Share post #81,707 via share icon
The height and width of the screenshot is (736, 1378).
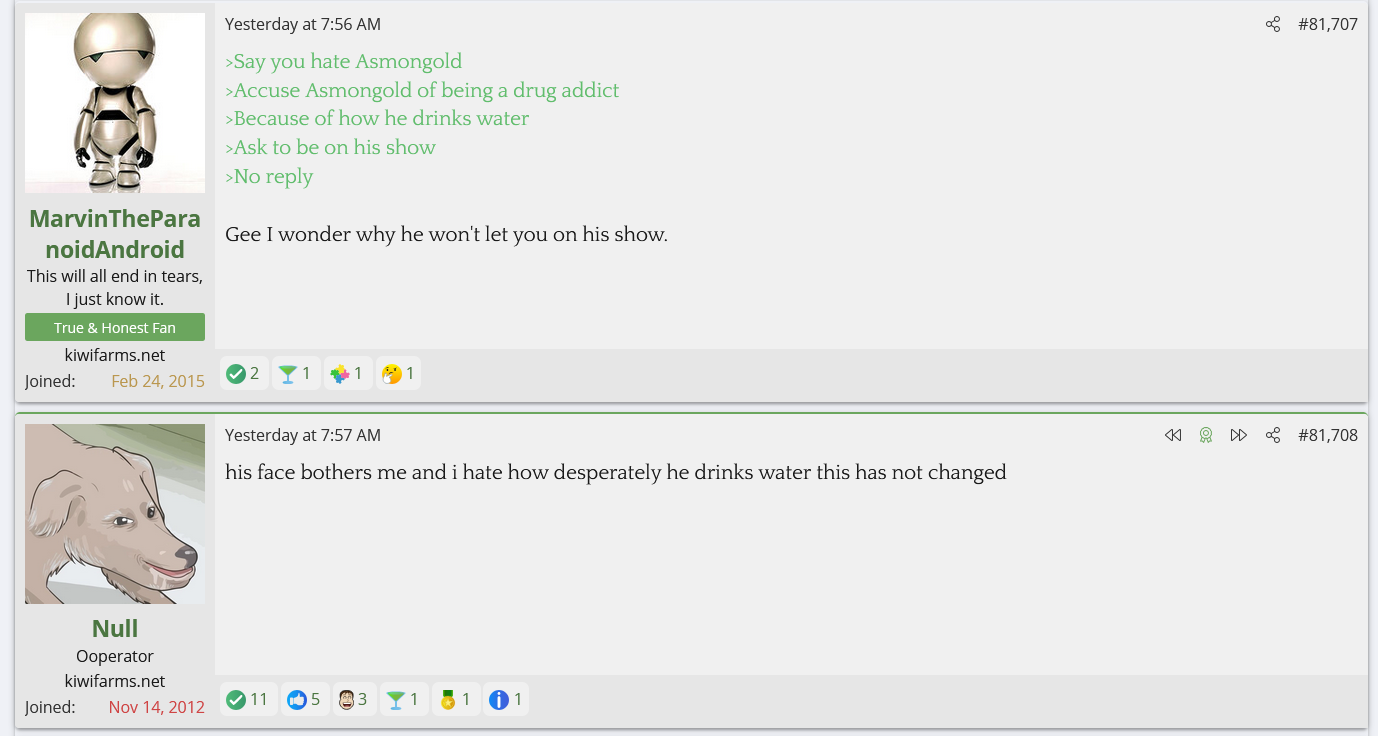1272,24
